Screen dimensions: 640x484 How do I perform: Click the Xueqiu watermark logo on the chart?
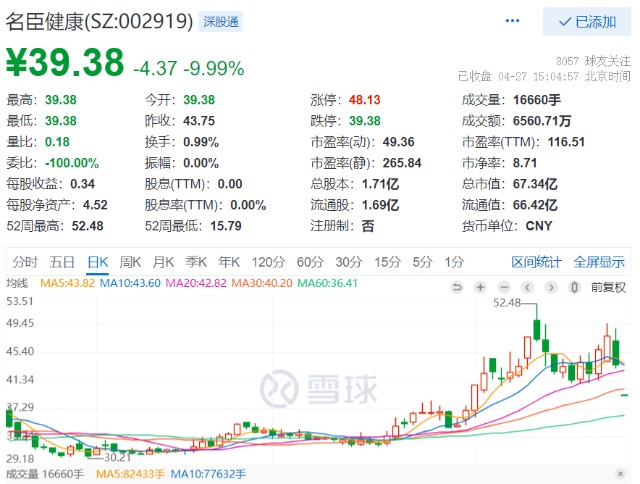[x=309, y=388]
